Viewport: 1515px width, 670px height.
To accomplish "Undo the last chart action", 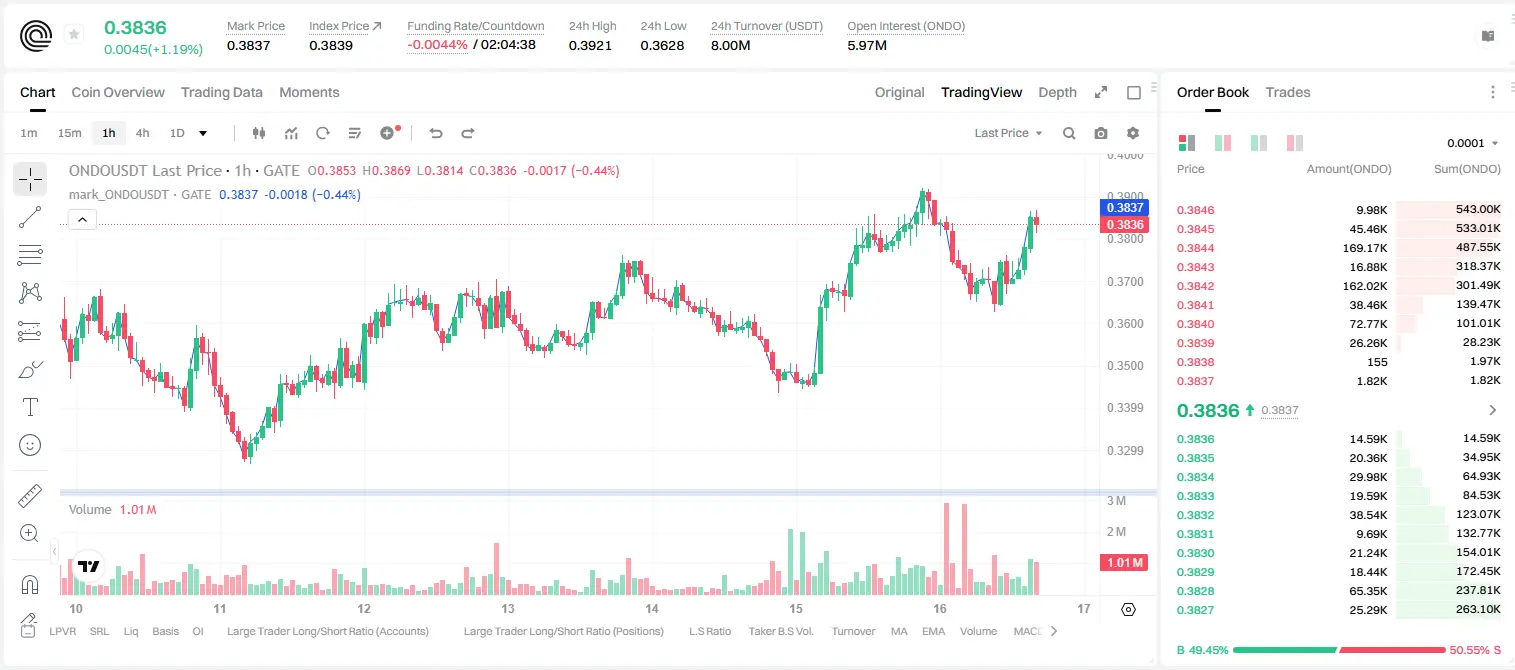I will 435,133.
